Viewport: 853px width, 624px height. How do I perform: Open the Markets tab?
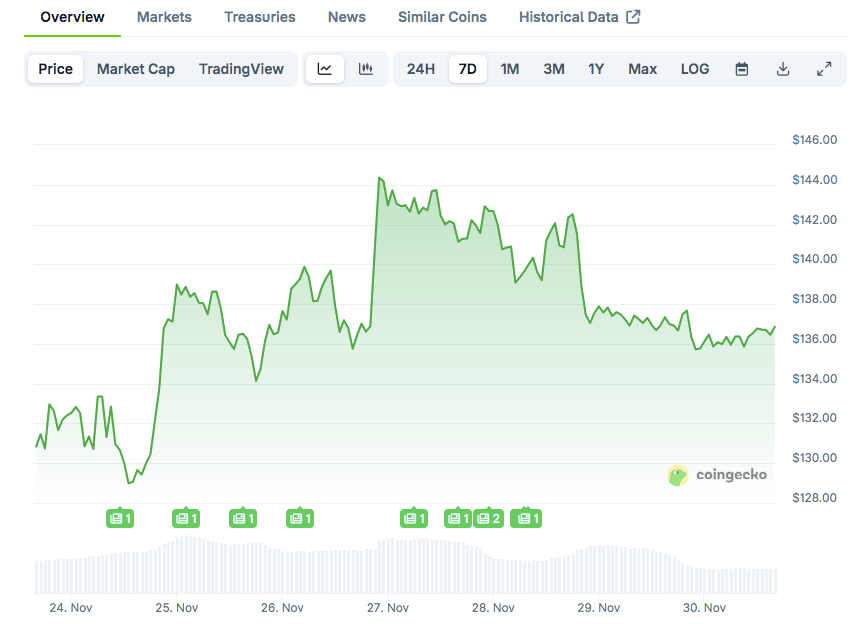pos(164,17)
